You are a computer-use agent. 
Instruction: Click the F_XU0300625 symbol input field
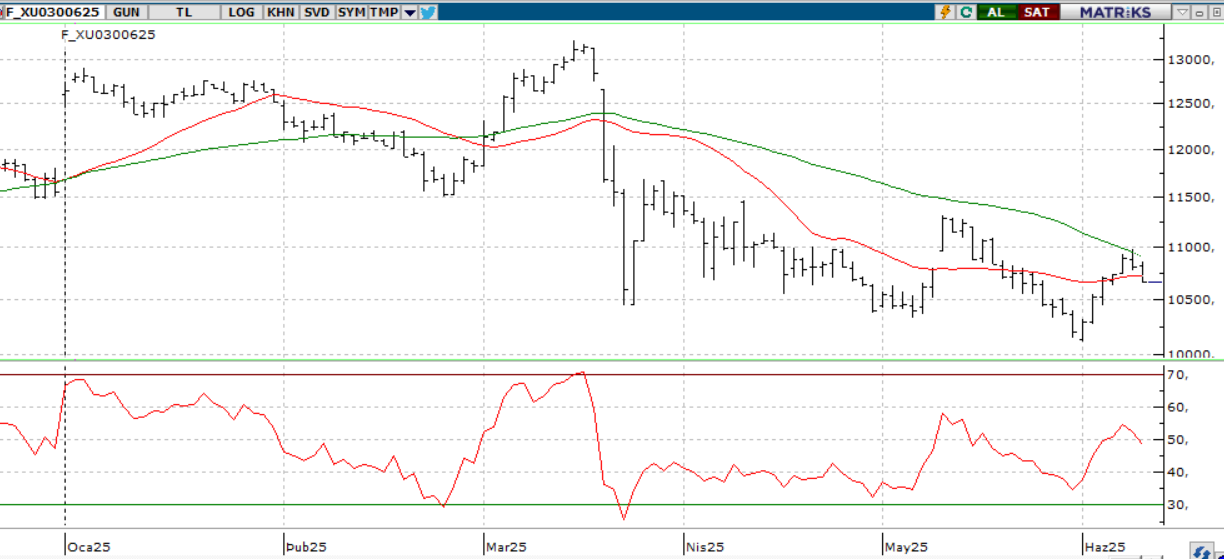[x=54, y=12]
